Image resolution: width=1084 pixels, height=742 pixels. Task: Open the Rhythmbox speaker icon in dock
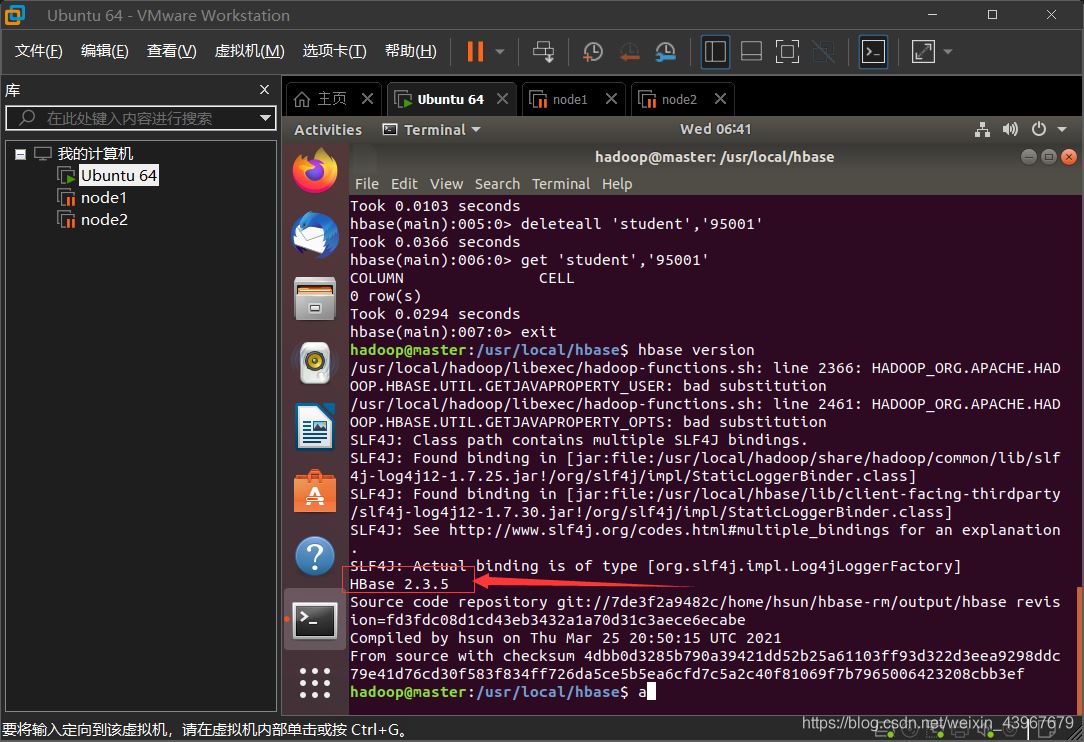tap(315, 363)
